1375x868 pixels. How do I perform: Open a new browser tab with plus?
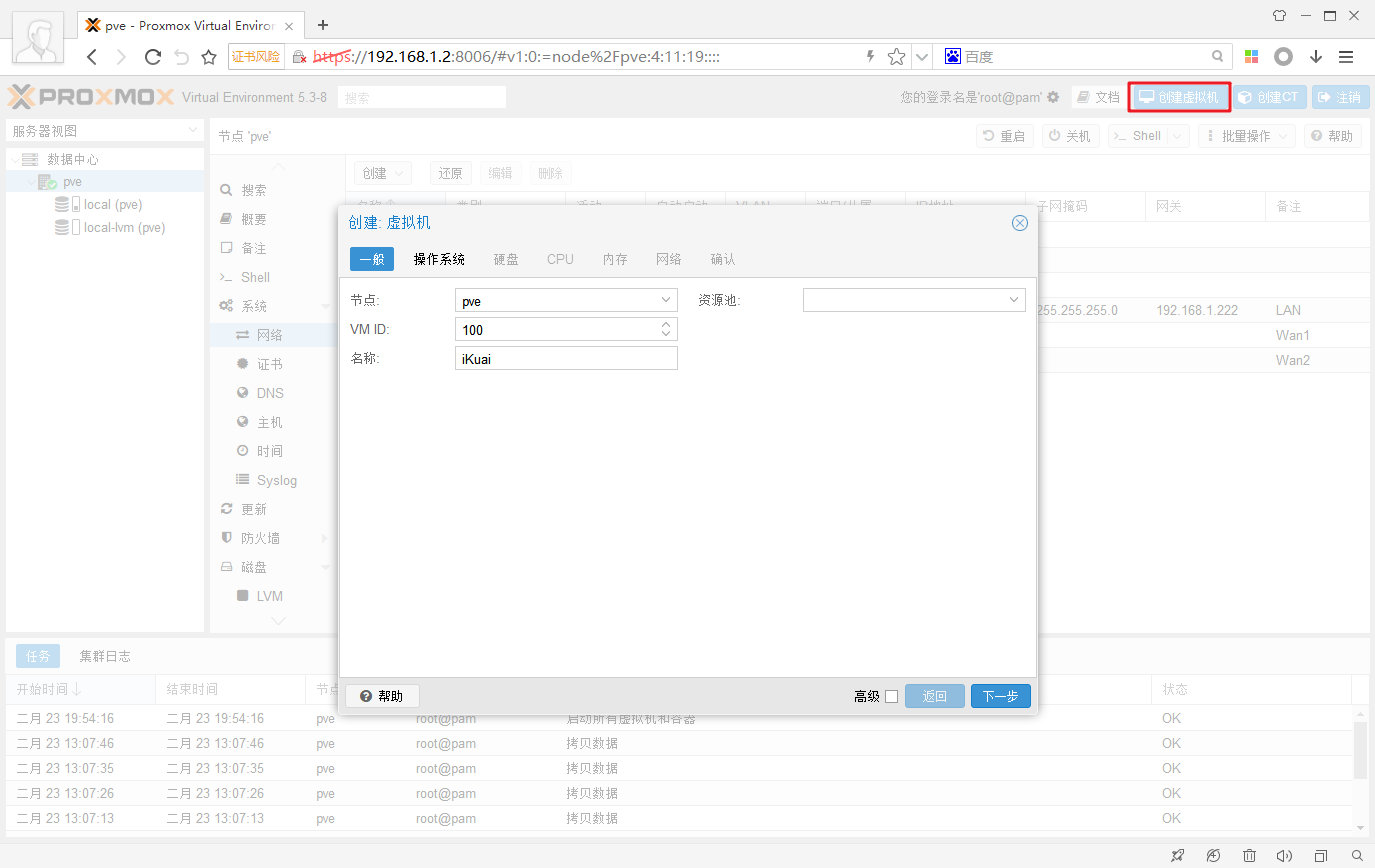[323, 24]
